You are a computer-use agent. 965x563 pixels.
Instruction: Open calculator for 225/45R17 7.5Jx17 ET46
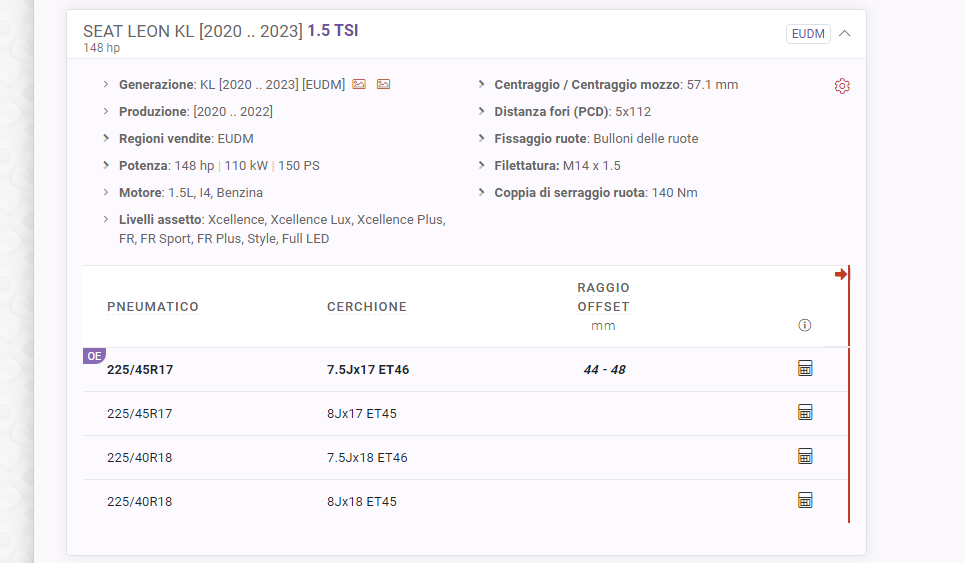805,369
